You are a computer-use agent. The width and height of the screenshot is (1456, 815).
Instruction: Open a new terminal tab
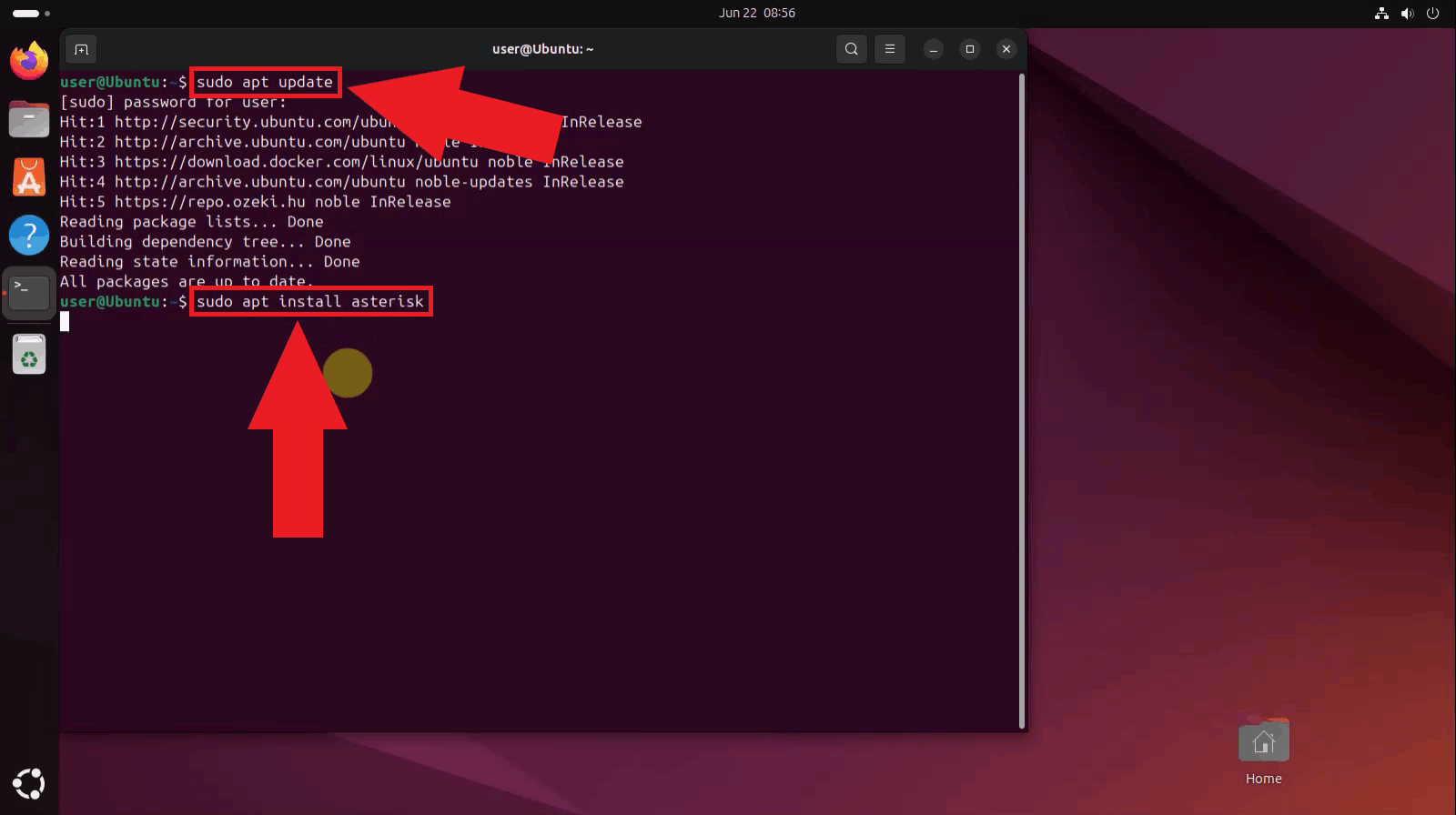(81, 49)
